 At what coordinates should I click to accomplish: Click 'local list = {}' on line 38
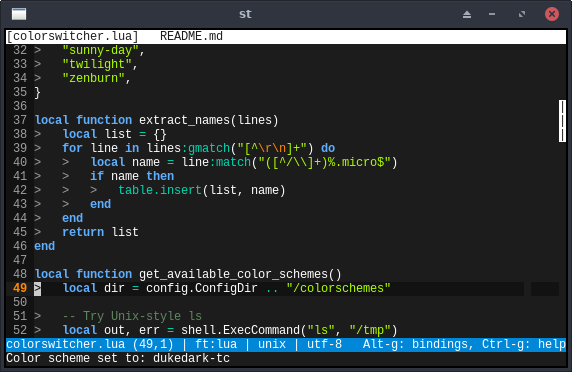pos(115,134)
